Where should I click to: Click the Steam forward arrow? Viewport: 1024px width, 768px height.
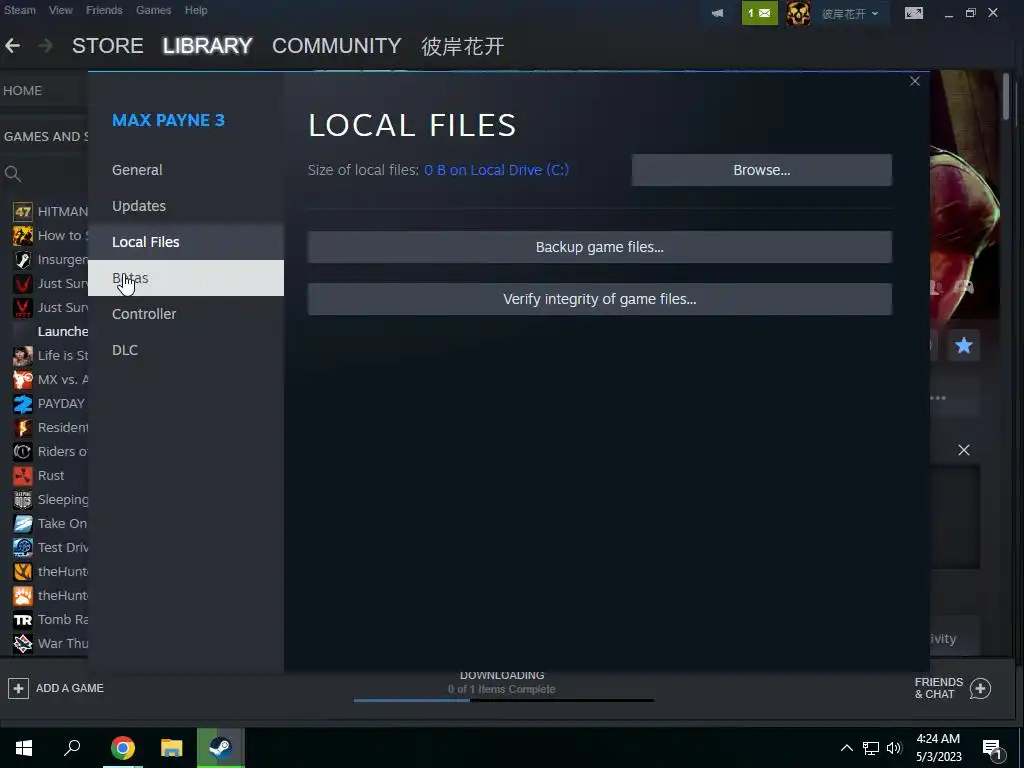tap(45, 46)
